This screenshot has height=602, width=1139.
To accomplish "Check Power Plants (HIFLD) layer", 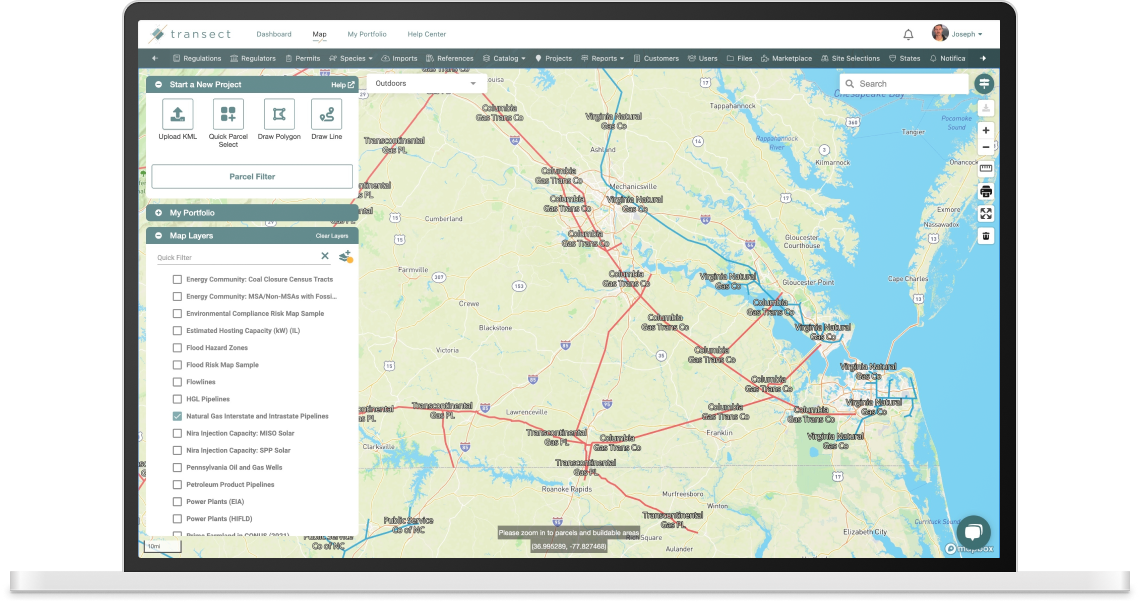I will tap(177, 519).
